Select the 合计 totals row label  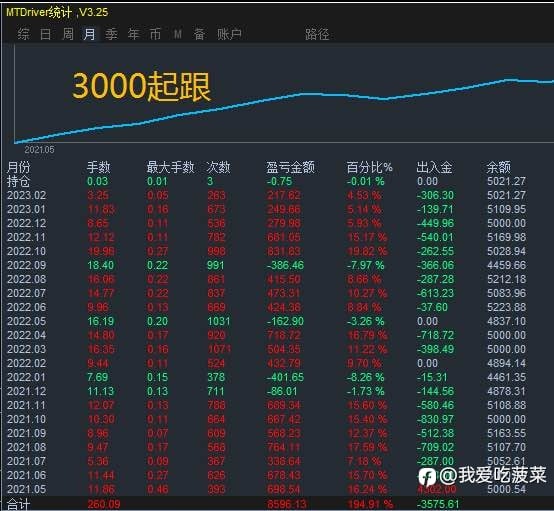[x=18, y=505]
